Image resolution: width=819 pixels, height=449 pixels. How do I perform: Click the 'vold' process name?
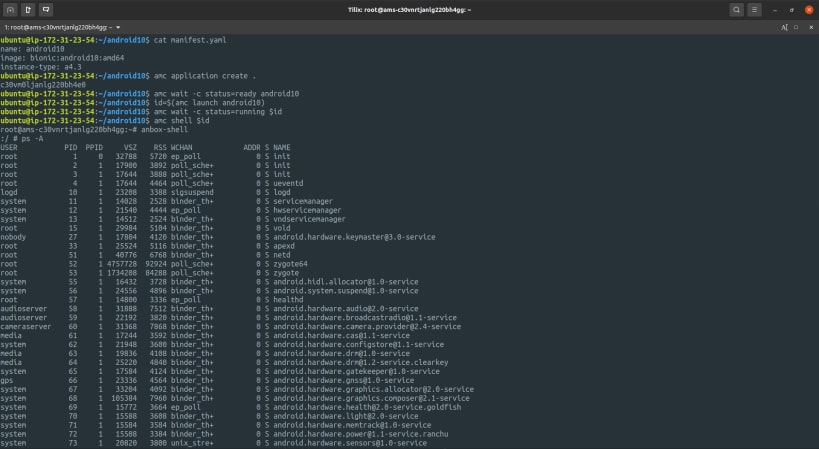coord(282,228)
